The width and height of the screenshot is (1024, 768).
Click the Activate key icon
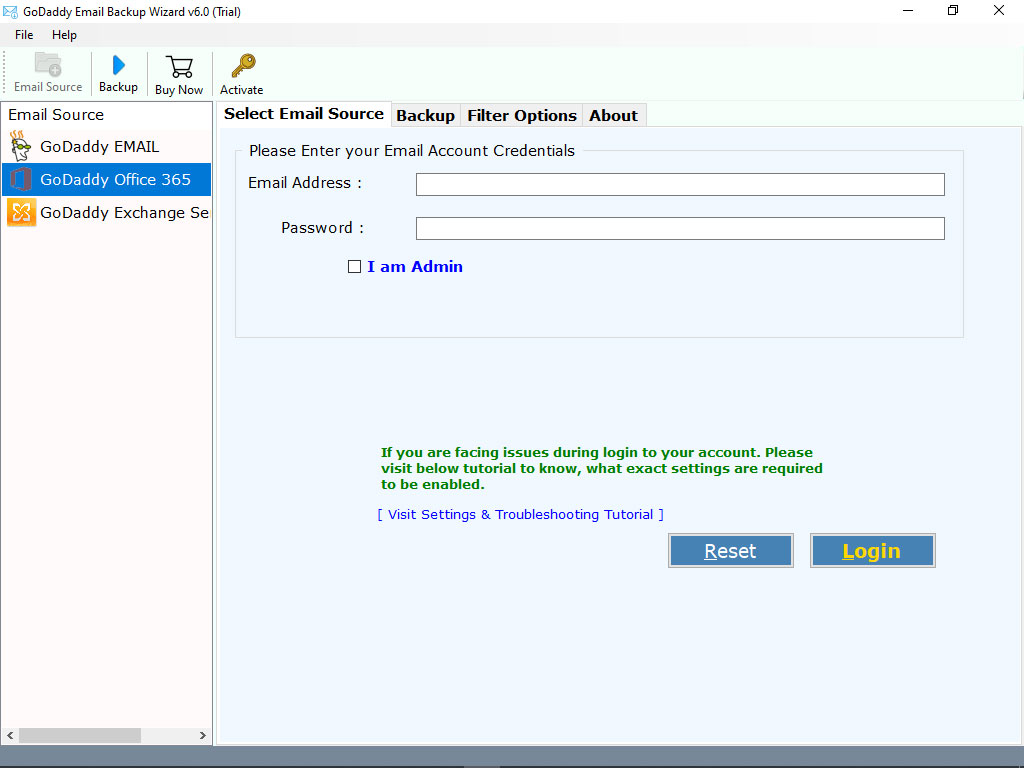[x=243, y=66]
